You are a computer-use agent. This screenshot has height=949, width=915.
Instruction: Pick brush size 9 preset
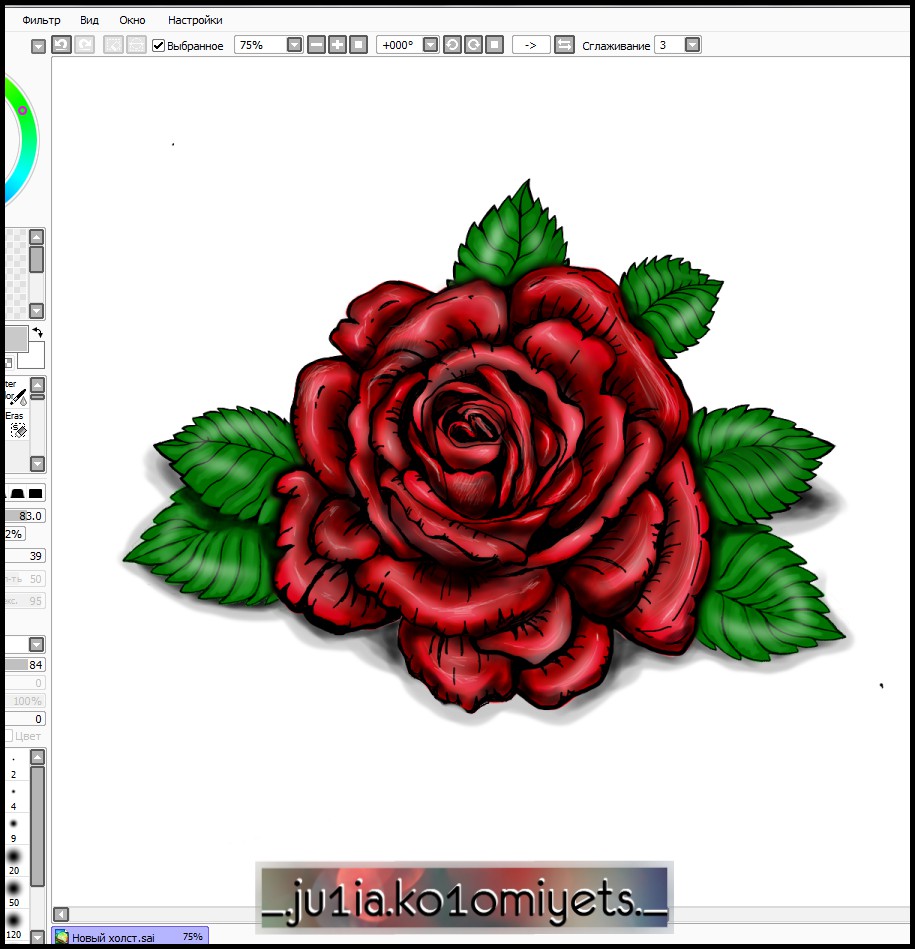point(13,830)
